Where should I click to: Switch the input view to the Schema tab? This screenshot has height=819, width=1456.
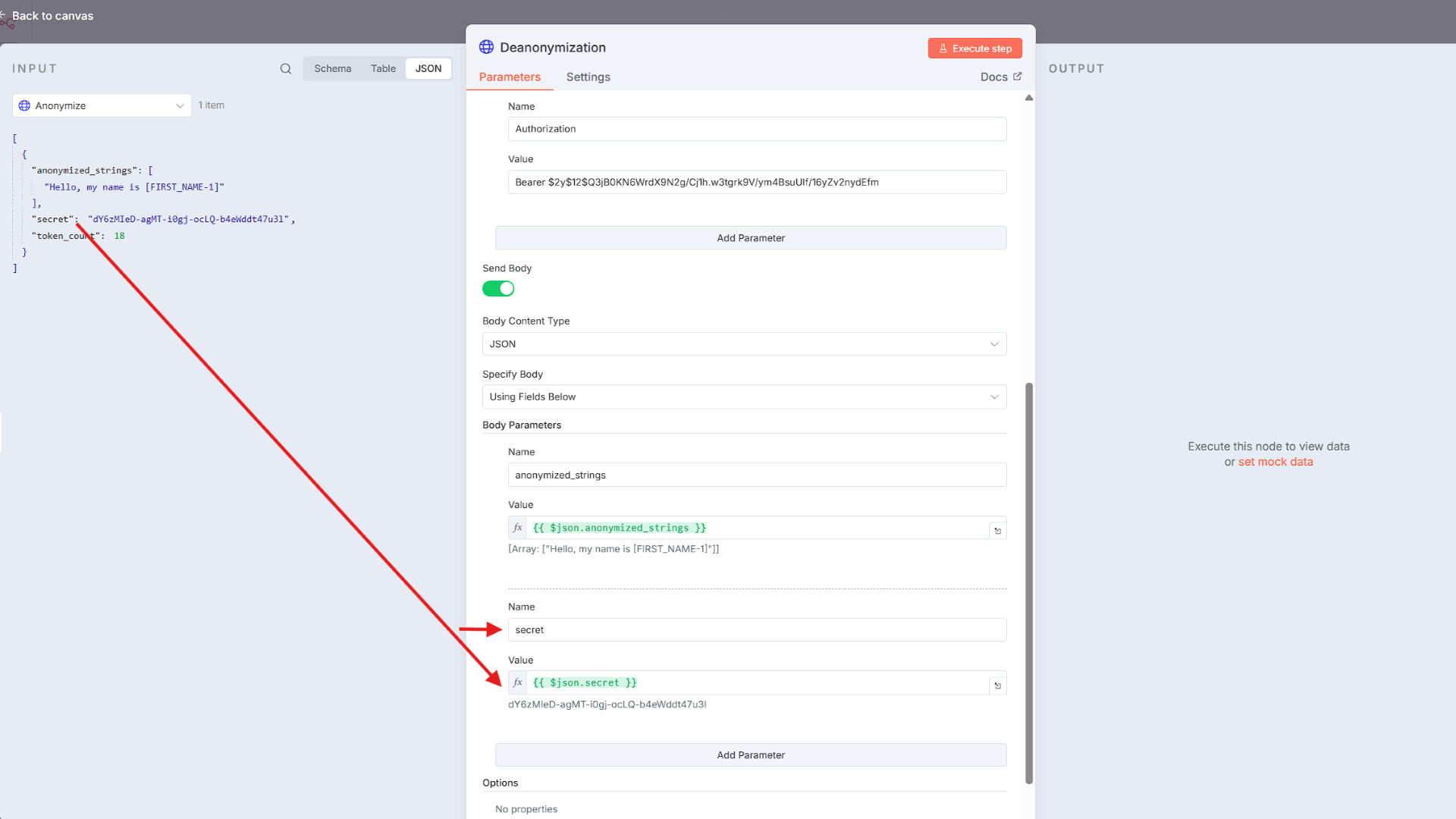(x=332, y=68)
